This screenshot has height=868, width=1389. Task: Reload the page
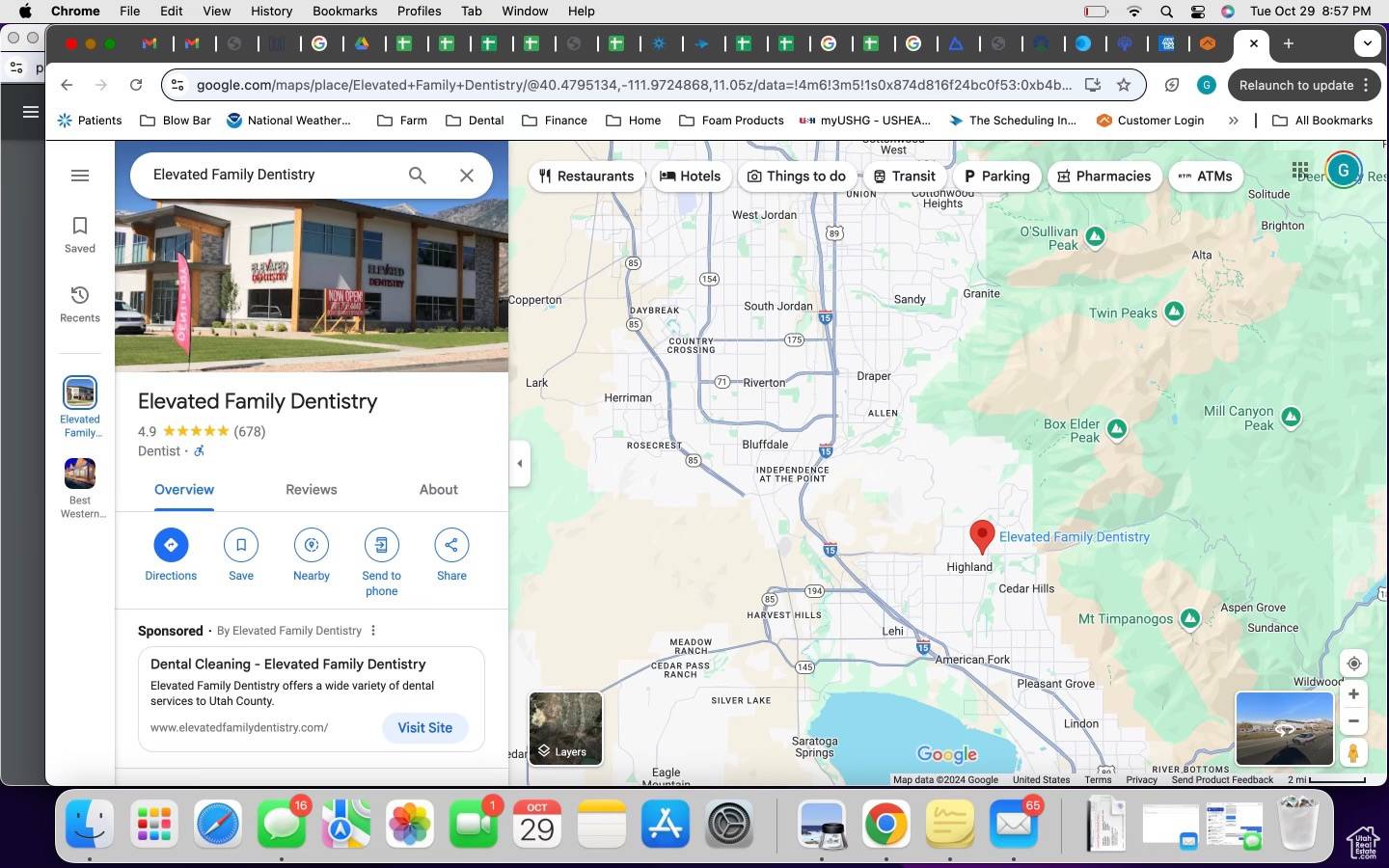(x=136, y=85)
